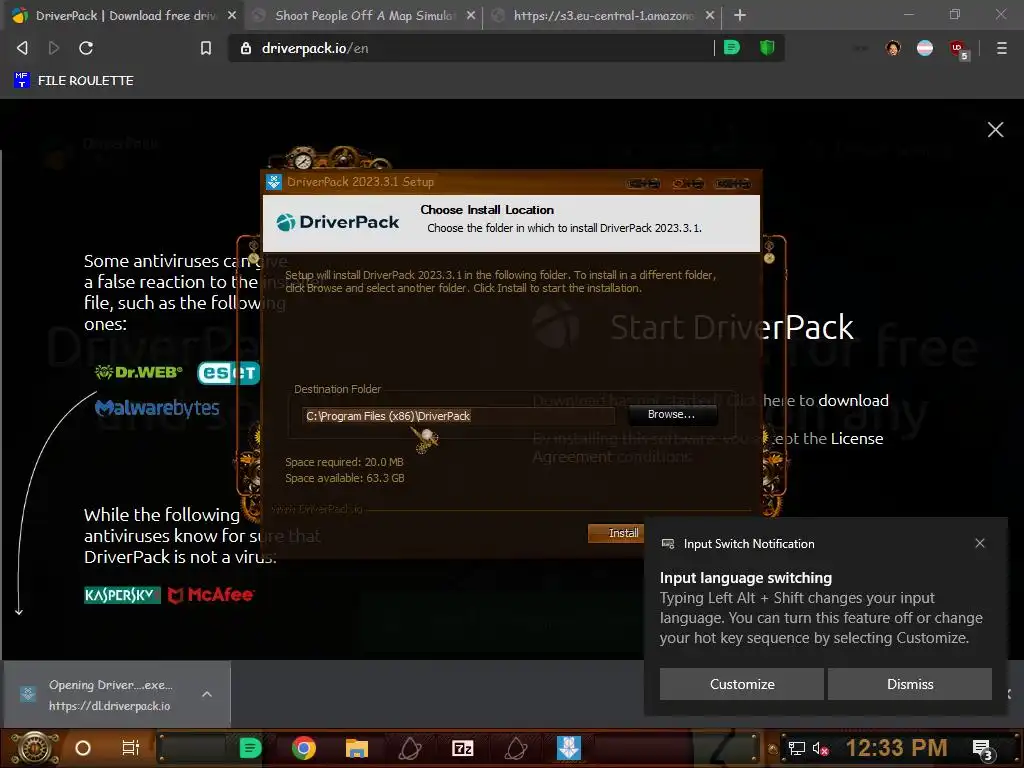Image resolution: width=1024 pixels, height=768 pixels.
Task: Click the Destination Folder path field
Action: [x=458, y=416]
